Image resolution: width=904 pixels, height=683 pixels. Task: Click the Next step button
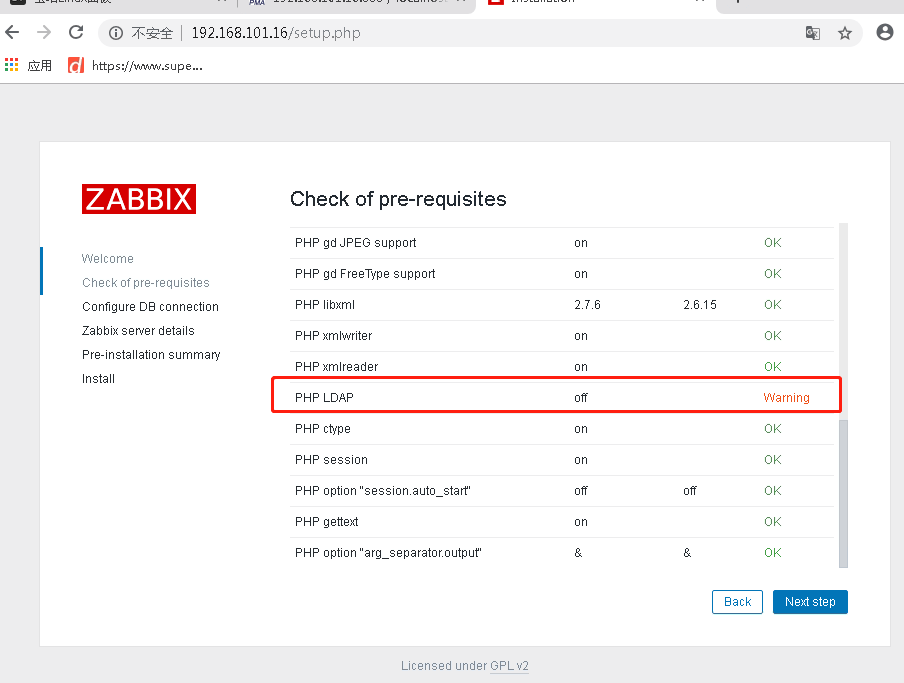[x=810, y=602]
